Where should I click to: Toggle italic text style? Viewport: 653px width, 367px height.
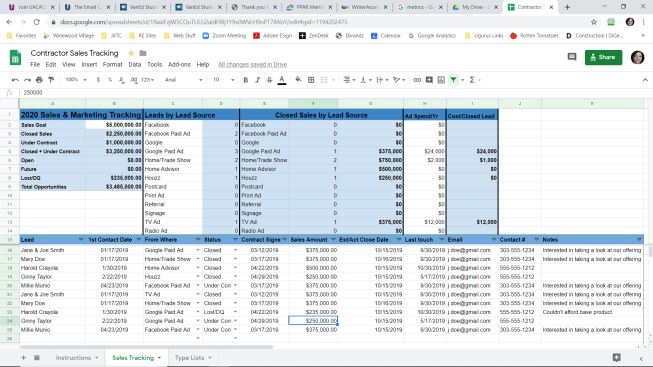(257, 80)
